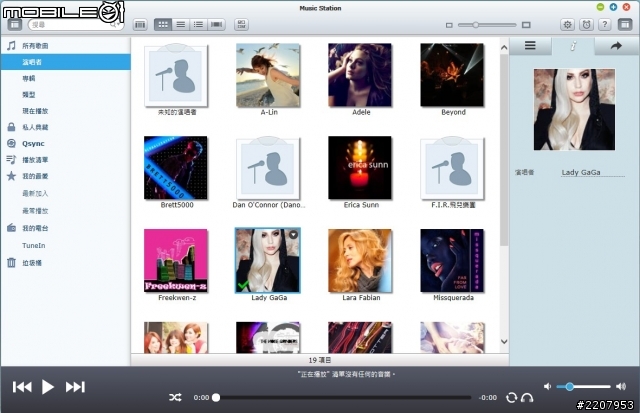This screenshot has width=640, height=413.
Task: Open the Beyond artist thumbnail
Action: (452, 75)
